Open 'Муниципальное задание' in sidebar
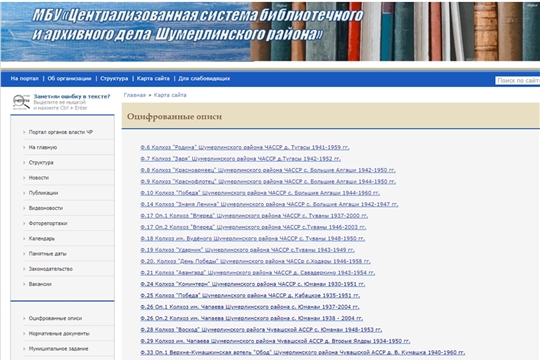This screenshot has height=360, width=540. coord(59,349)
